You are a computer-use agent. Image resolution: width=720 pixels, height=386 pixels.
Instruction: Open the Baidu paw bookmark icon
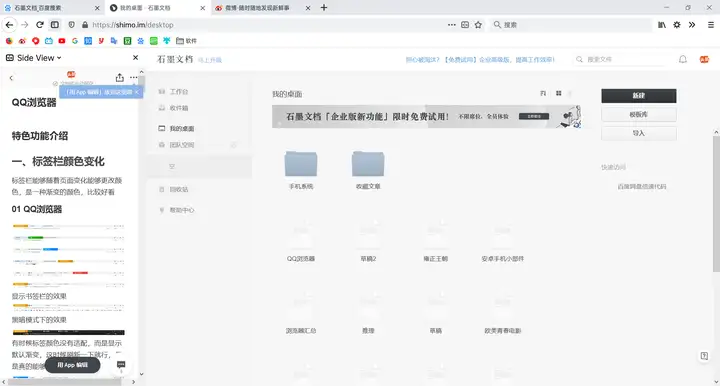click(x=141, y=41)
